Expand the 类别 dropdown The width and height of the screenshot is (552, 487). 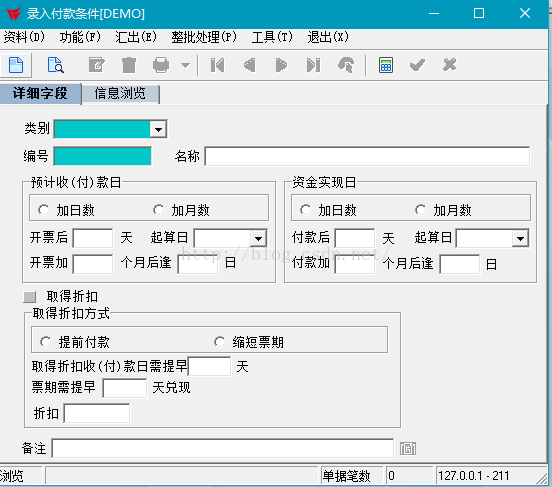tap(158, 129)
